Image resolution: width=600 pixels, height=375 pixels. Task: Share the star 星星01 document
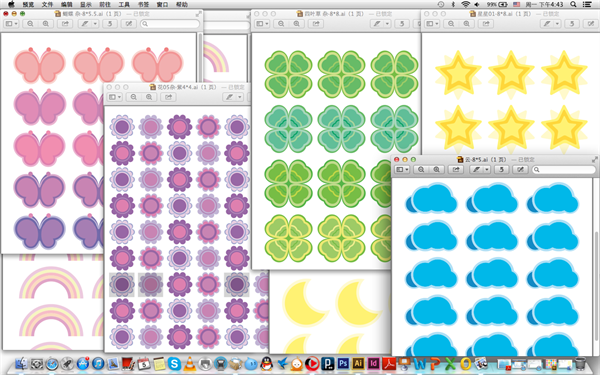(486, 24)
